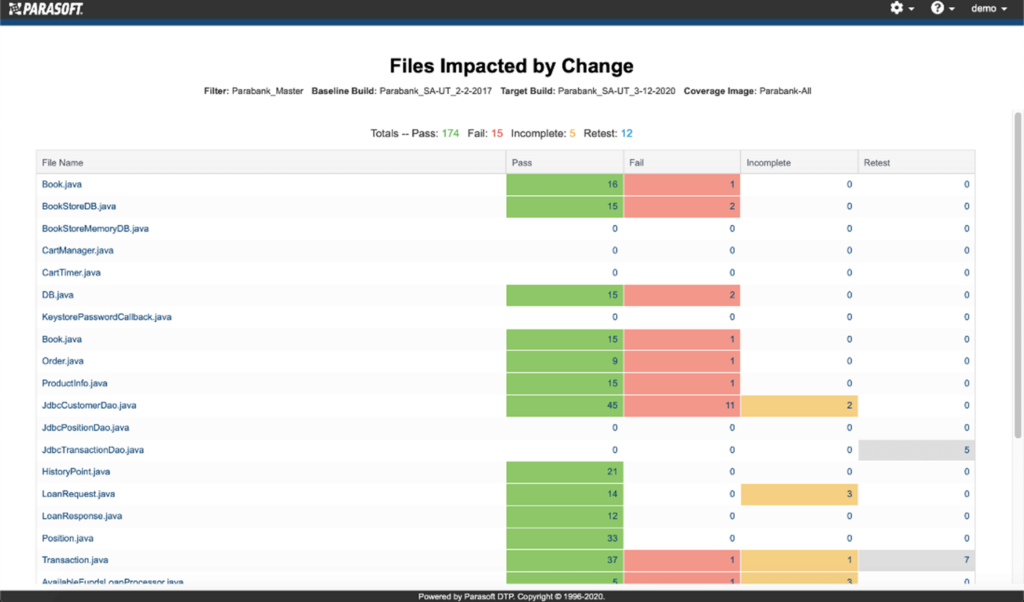Click the Pass cell 15 for DB.java
The height and width of the screenshot is (602, 1024).
[564, 294]
